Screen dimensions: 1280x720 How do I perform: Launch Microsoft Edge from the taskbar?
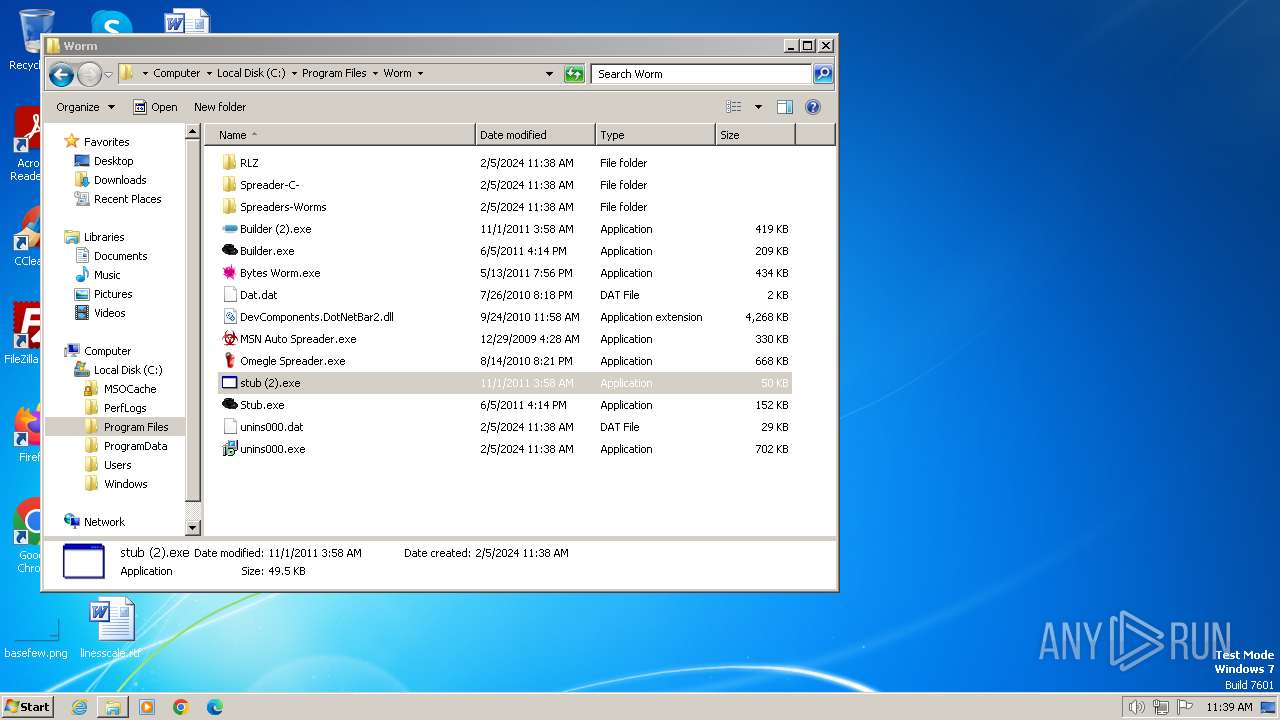point(215,707)
